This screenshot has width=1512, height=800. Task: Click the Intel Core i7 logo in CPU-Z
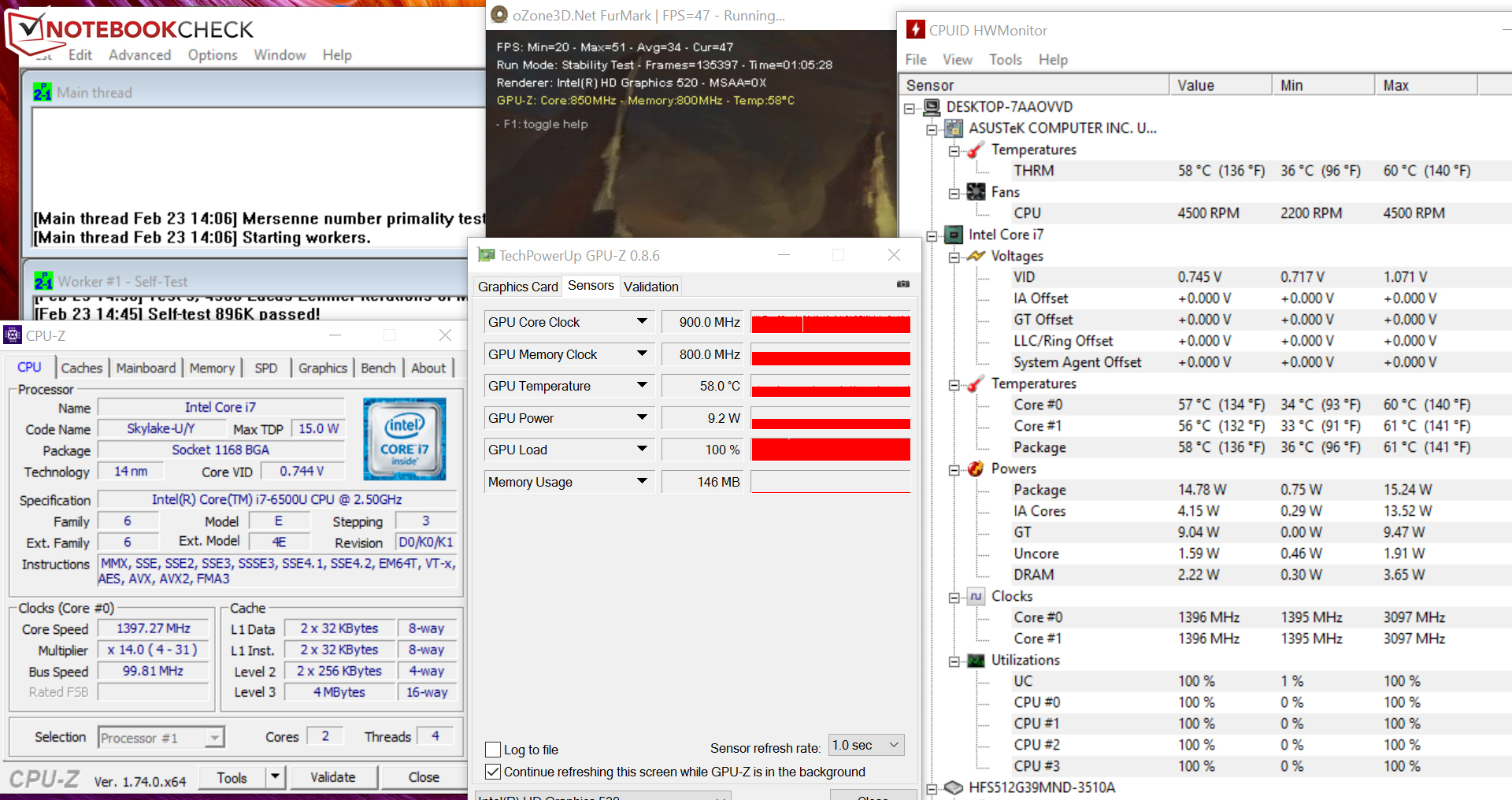click(405, 439)
